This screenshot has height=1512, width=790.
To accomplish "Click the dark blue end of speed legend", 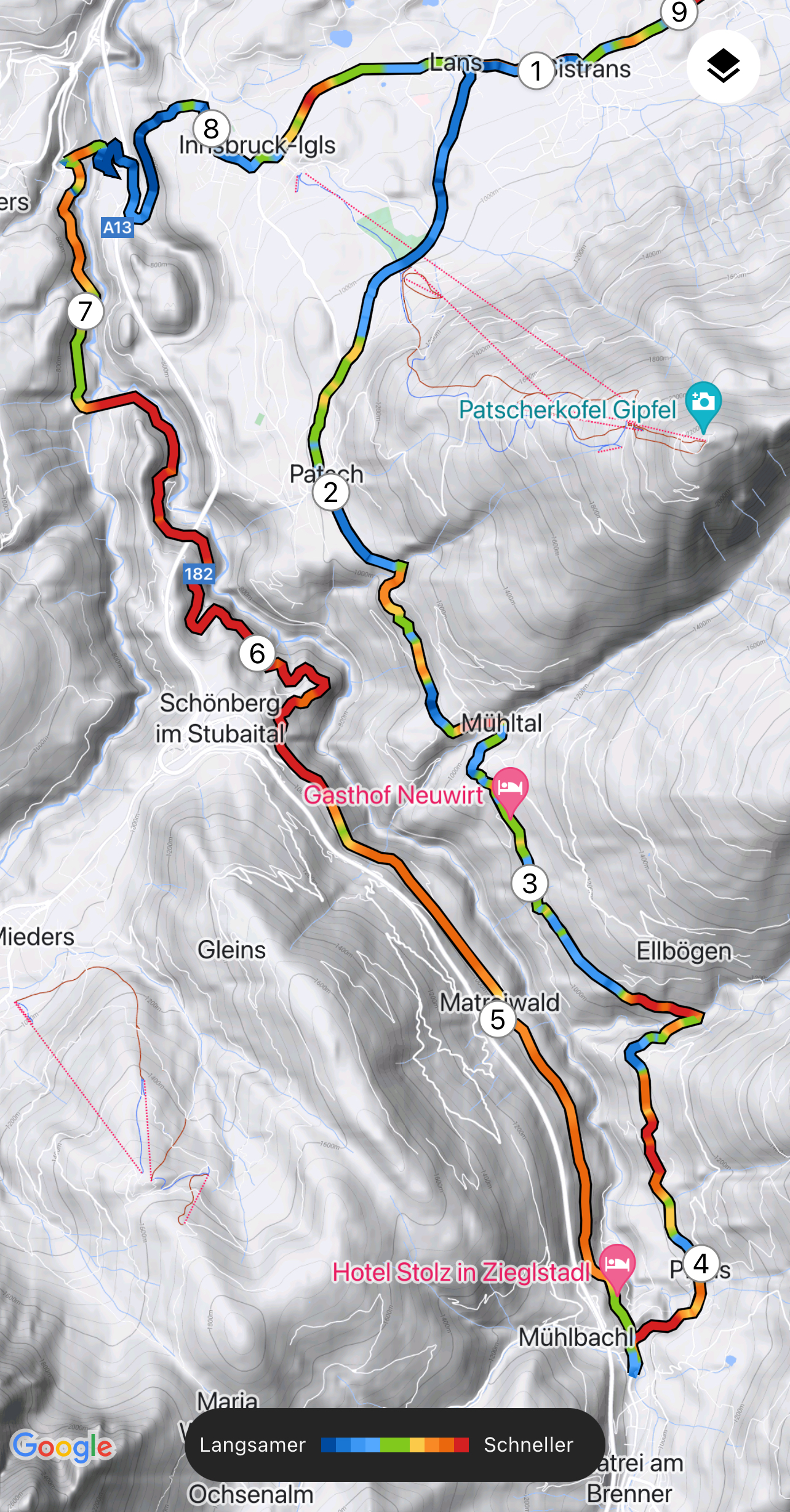I will point(329,1444).
